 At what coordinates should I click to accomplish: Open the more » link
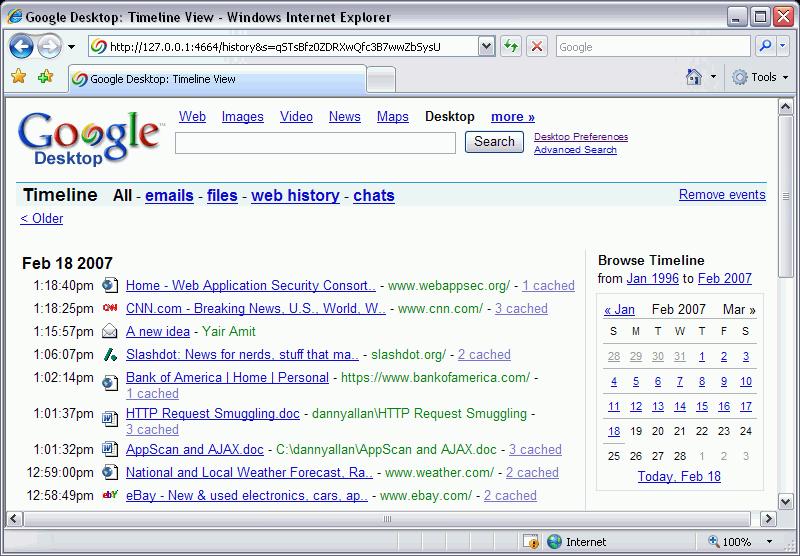[x=513, y=117]
